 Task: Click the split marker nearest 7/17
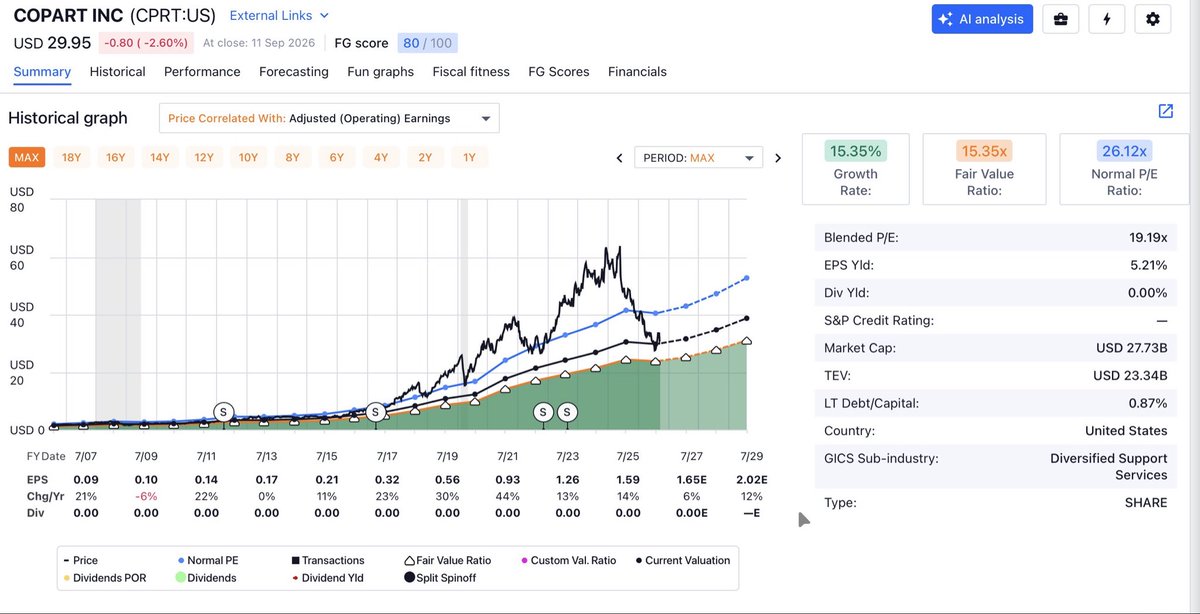(x=375, y=412)
